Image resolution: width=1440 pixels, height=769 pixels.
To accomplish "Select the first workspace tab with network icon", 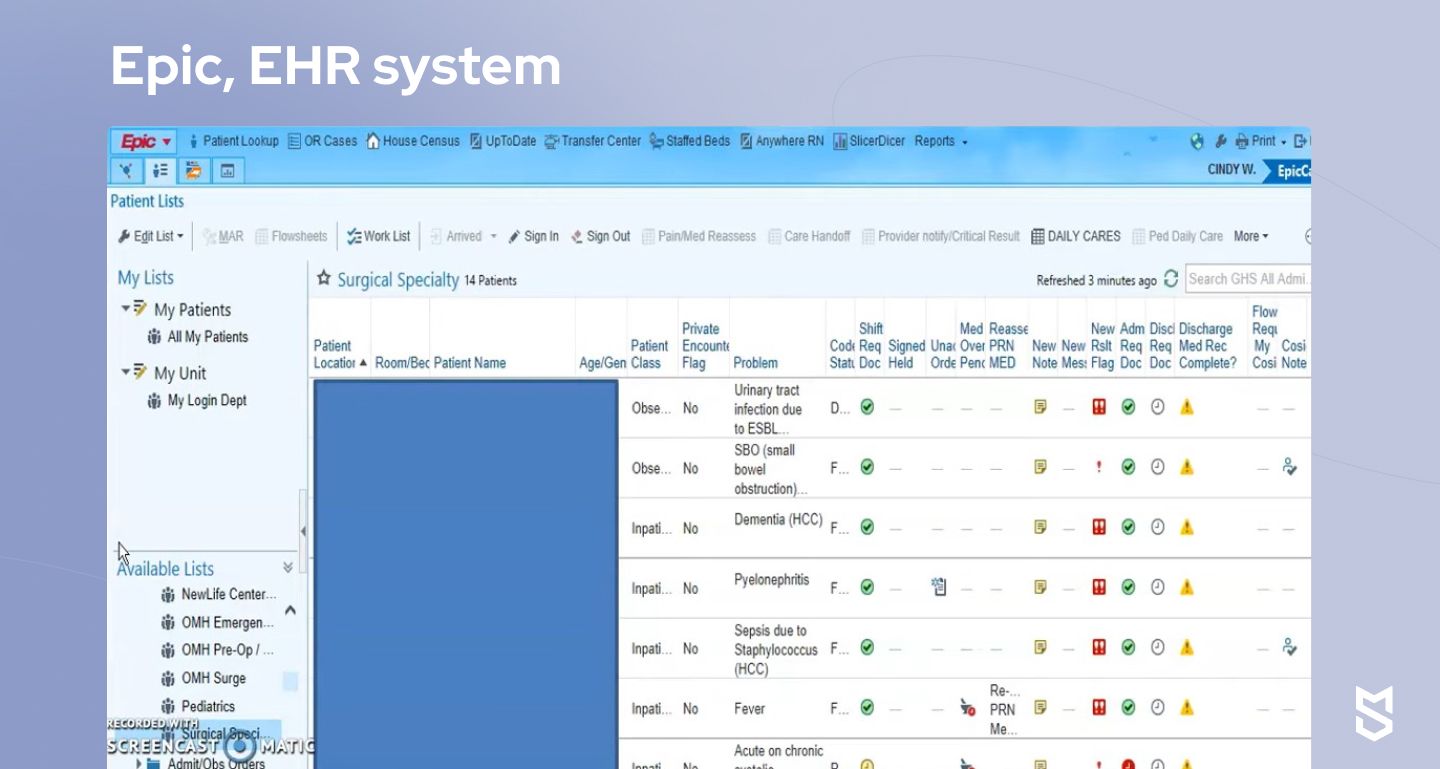I will (127, 170).
